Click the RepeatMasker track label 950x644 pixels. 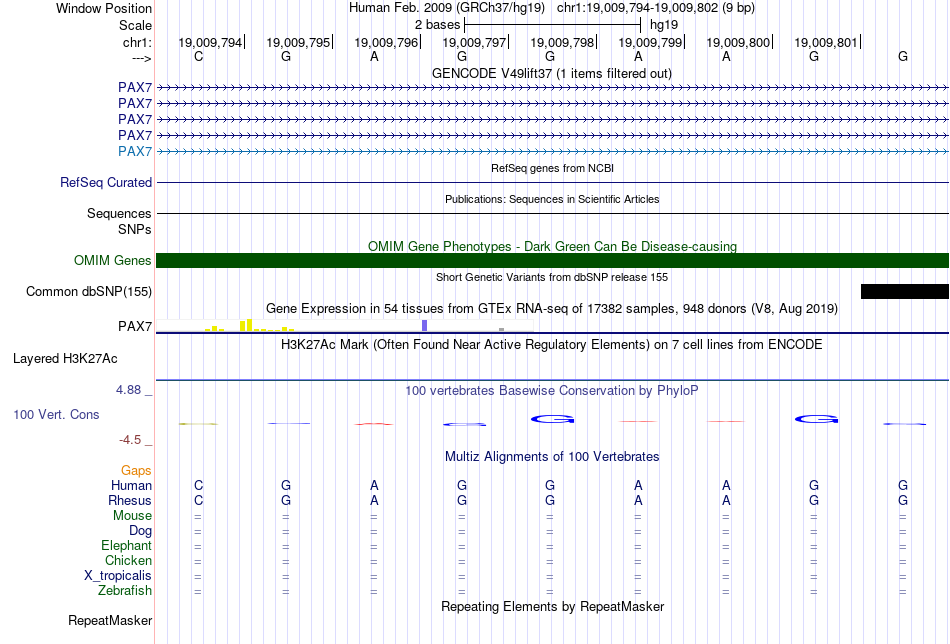[x=110, y=620]
